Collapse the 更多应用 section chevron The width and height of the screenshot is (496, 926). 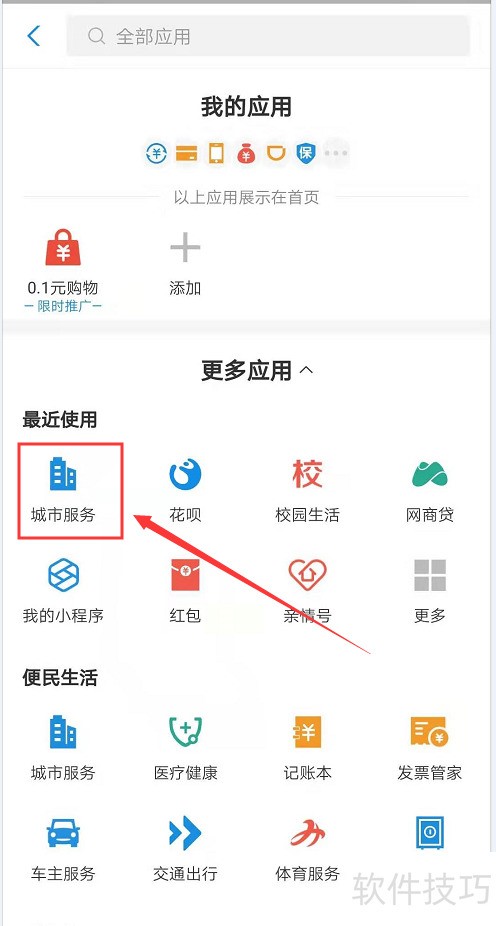pyautogui.click(x=306, y=370)
